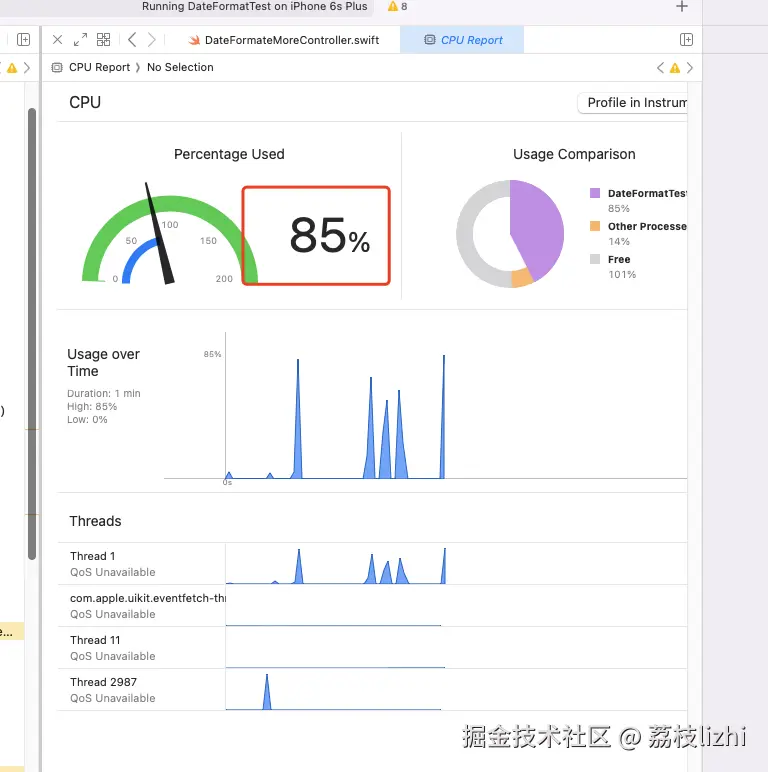Click the Free 101% legend value

click(x=622, y=275)
